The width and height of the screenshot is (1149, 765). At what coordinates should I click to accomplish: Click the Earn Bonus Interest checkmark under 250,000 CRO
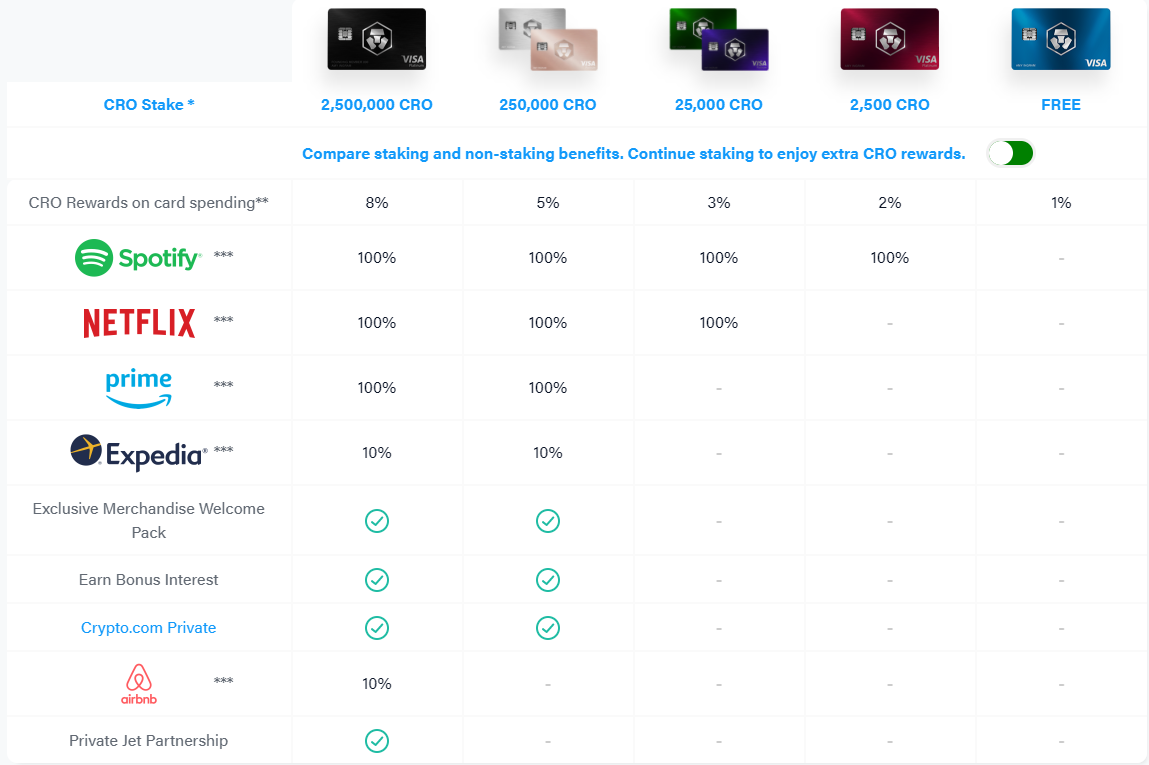tap(547, 579)
